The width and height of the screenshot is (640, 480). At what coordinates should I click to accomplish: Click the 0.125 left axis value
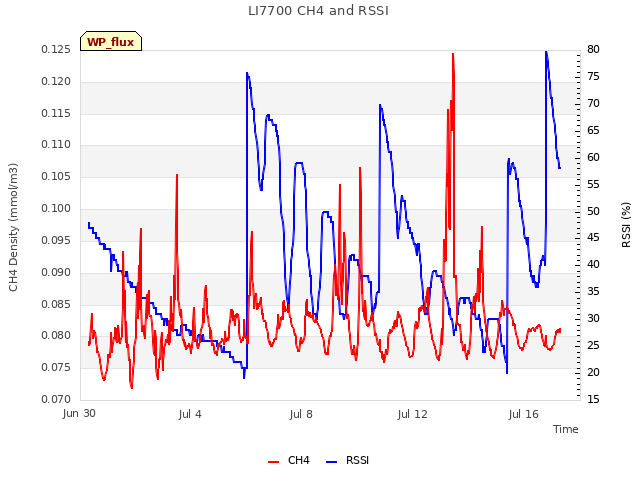click(56, 49)
